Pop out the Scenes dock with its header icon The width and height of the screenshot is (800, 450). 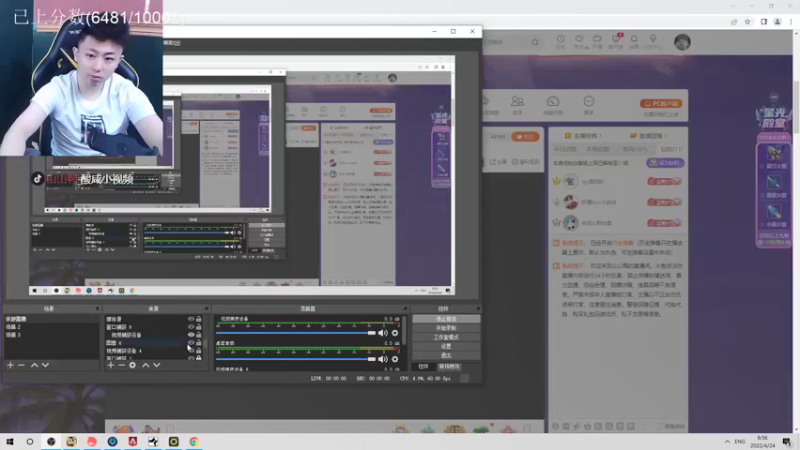tap(97, 309)
